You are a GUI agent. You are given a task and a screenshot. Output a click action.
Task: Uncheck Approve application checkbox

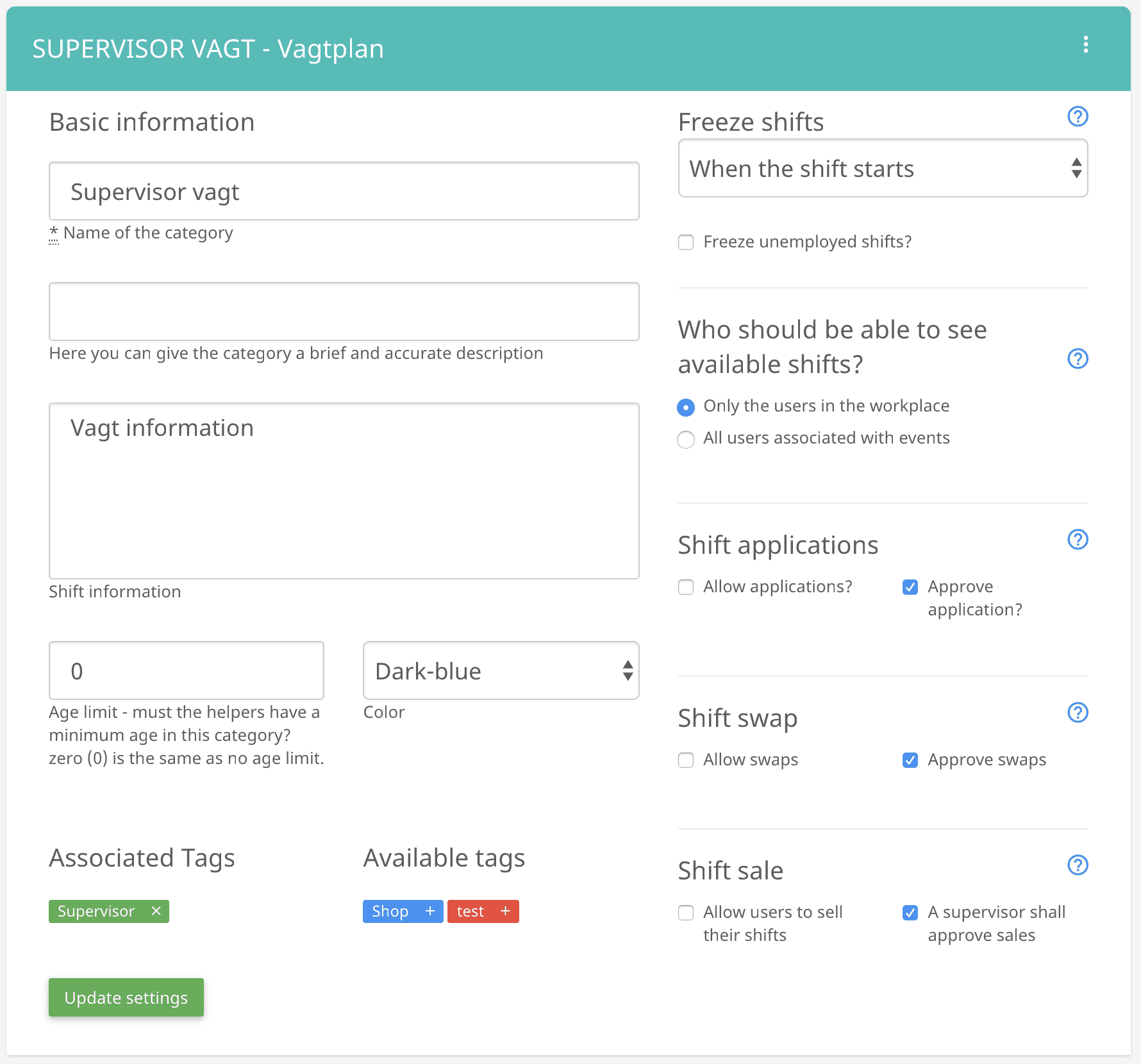click(910, 587)
